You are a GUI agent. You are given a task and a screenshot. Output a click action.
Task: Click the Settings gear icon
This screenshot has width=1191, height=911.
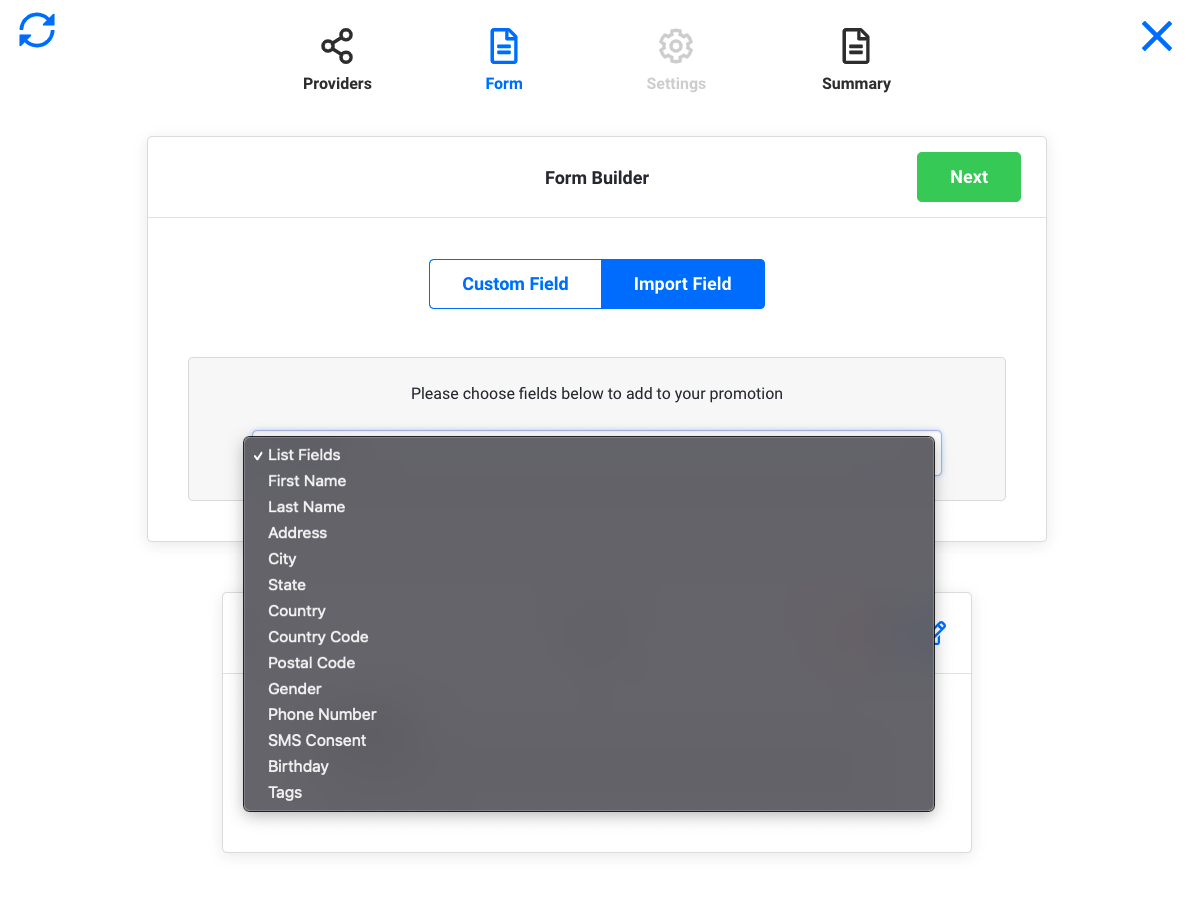[676, 47]
